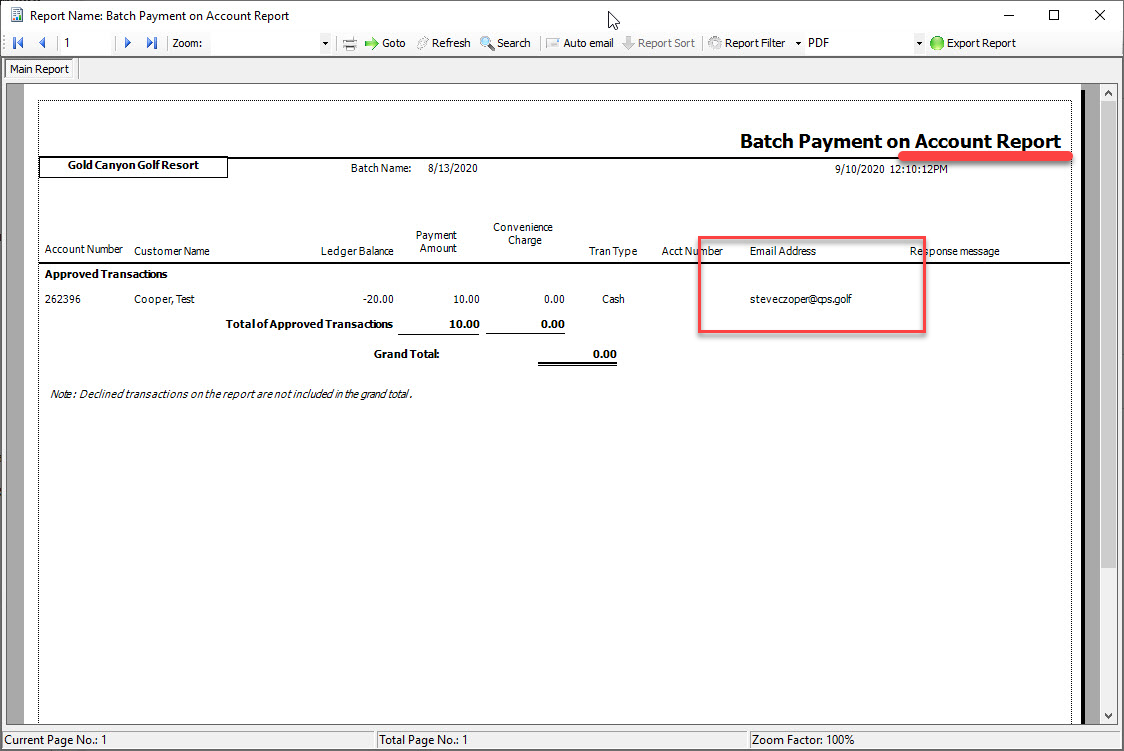
Task: Expand the PDF export format dropdown
Action: click(x=919, y=42)
